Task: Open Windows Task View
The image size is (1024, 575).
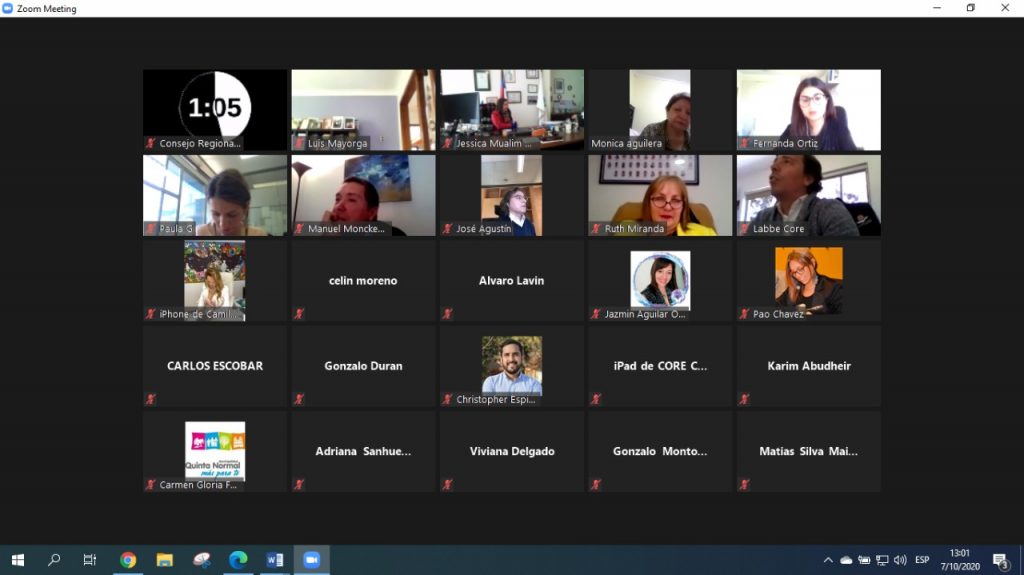Action: point(90,560)
